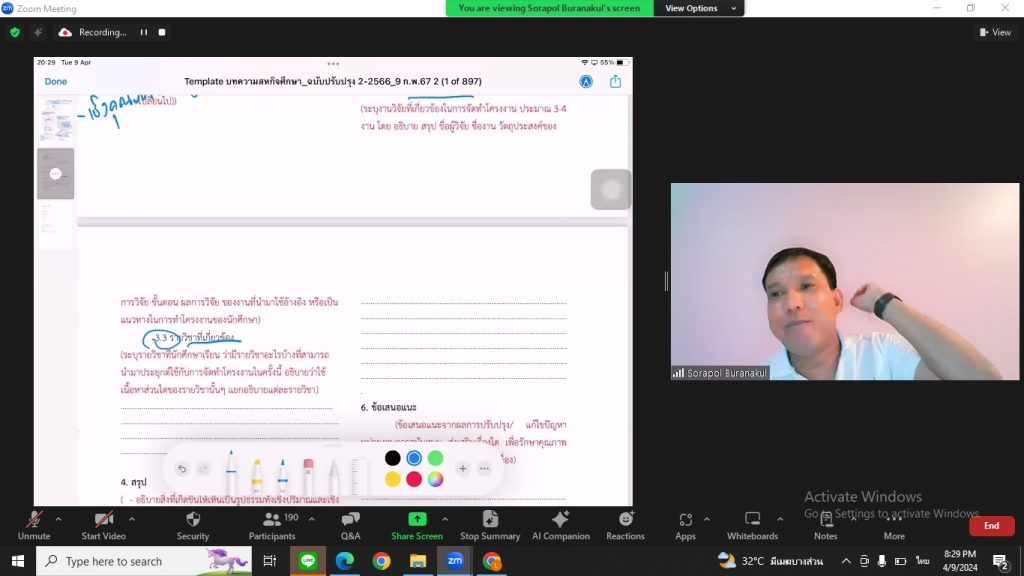Open the Participants panel
This screenshot has width=1024, height=576.
point(272,526)
